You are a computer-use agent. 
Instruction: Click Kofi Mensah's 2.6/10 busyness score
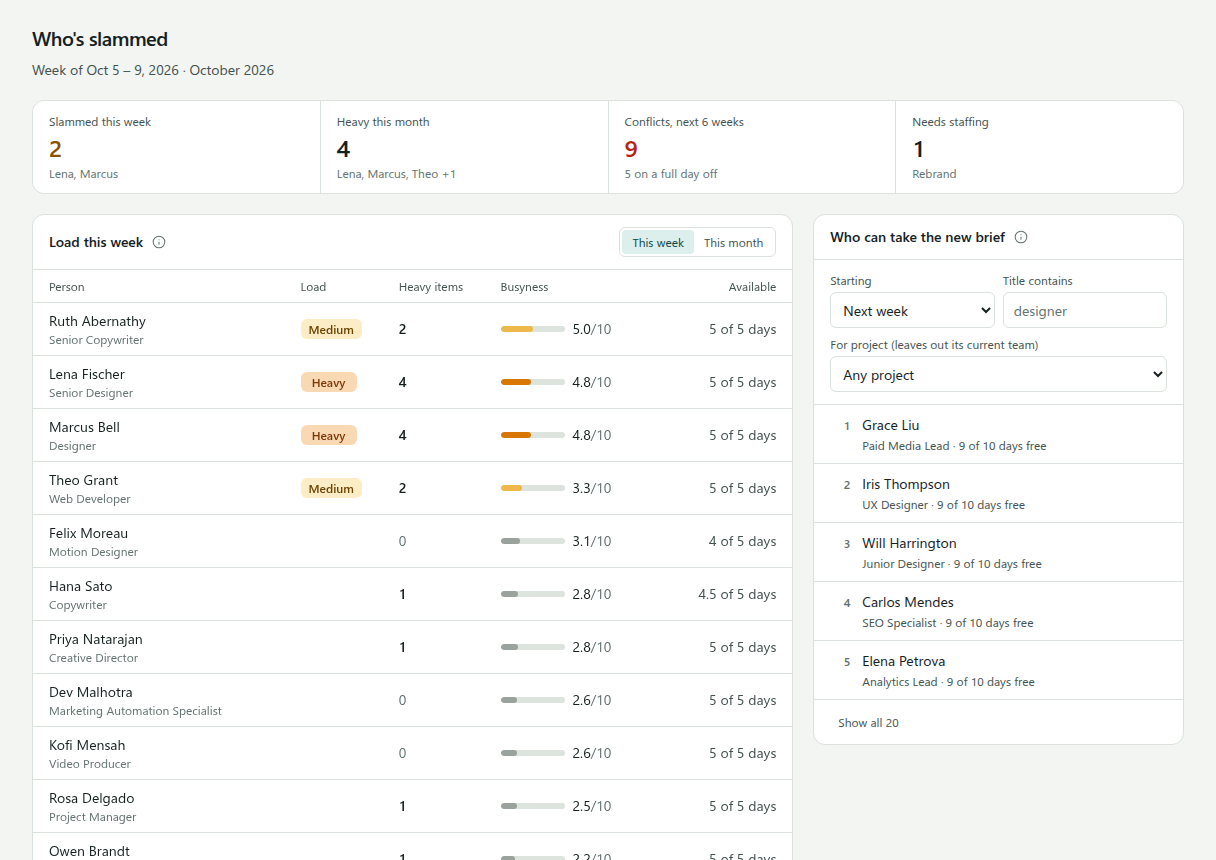592,753
